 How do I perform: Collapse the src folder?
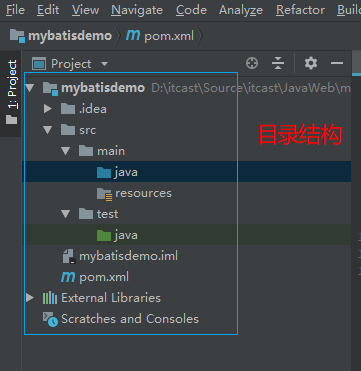[x=48, y=130]
